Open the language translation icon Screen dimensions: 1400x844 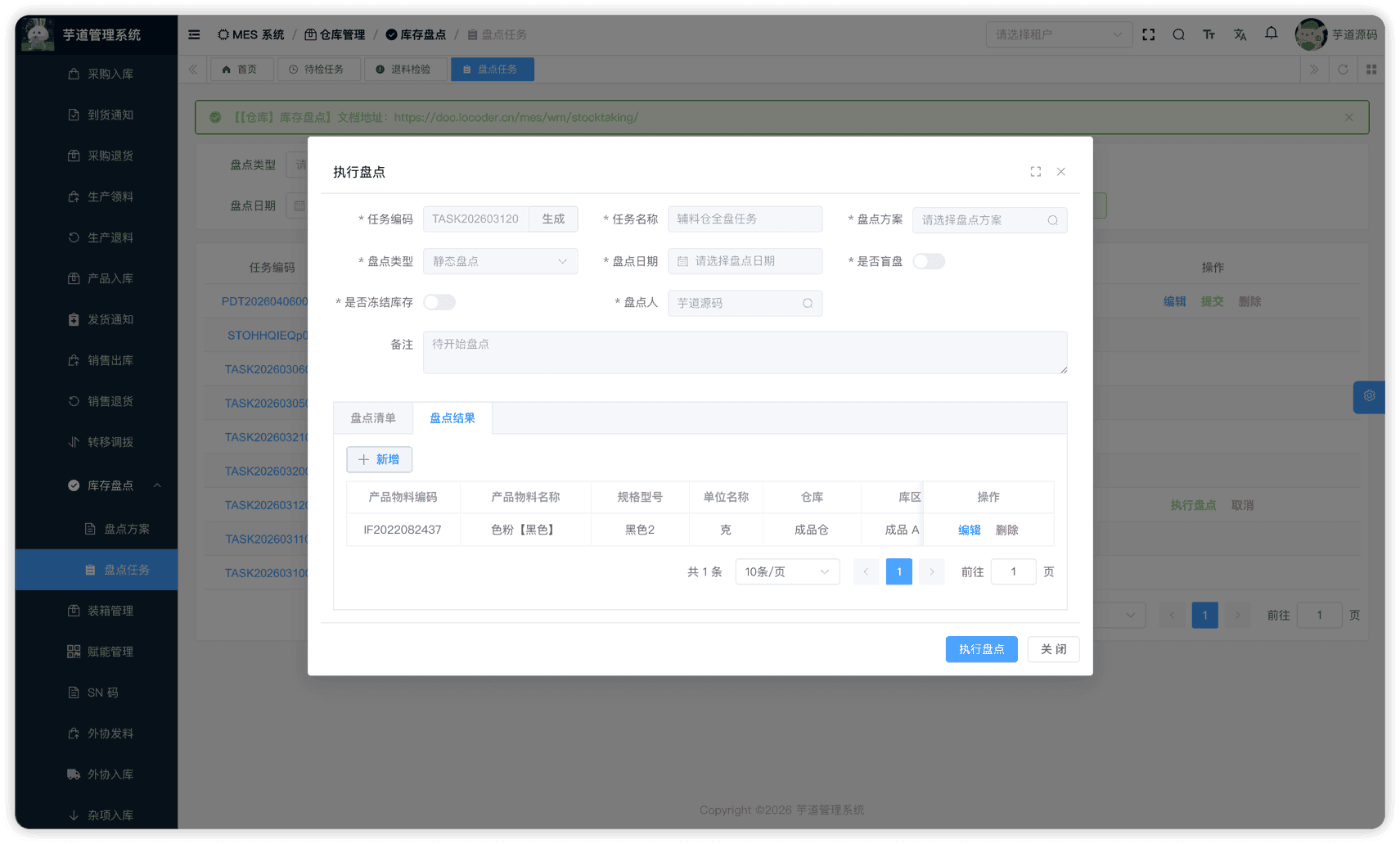(x=1240, y=34)
